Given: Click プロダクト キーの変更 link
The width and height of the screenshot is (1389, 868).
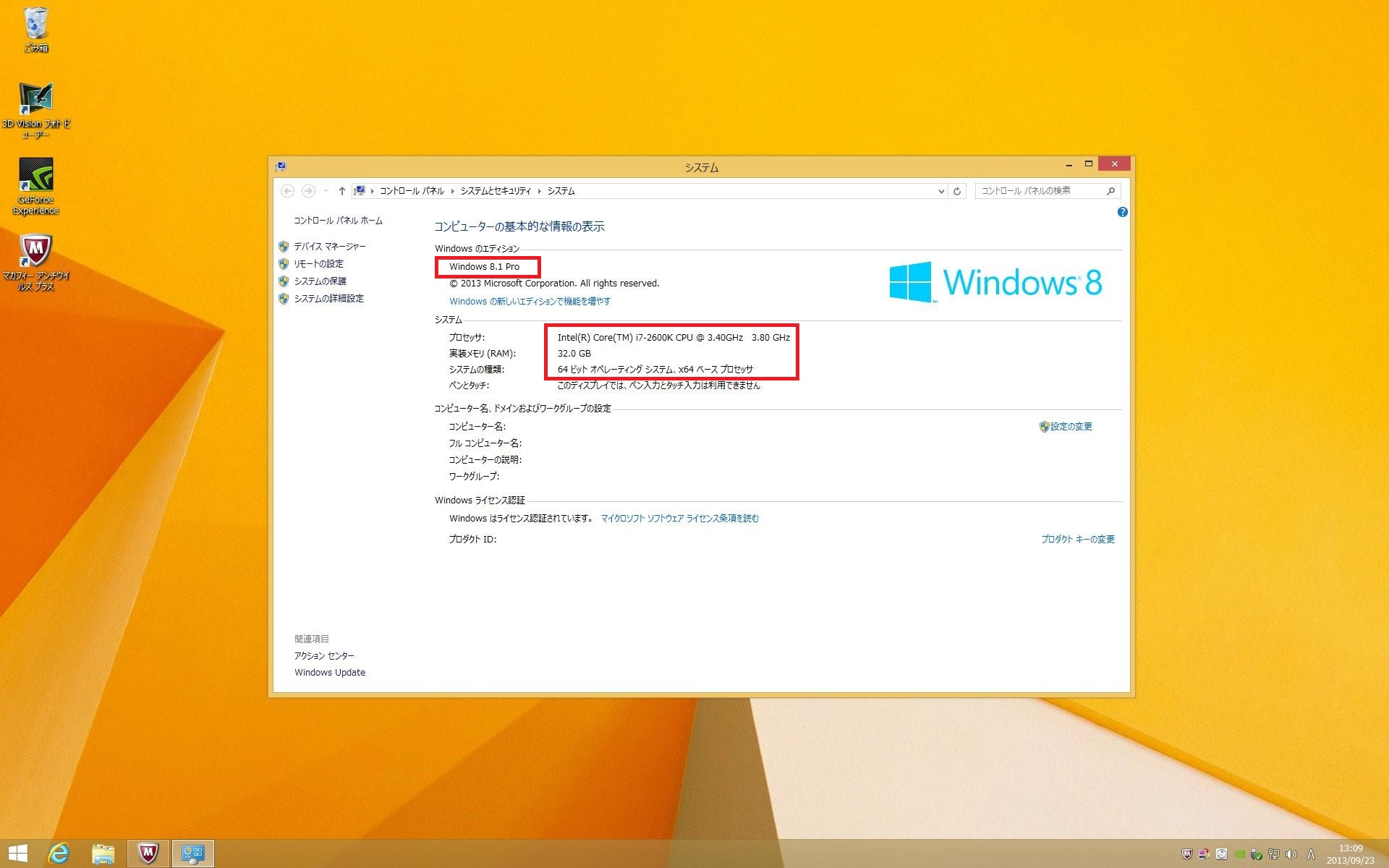Looking at the screenshot, I should click(1077, 540).
